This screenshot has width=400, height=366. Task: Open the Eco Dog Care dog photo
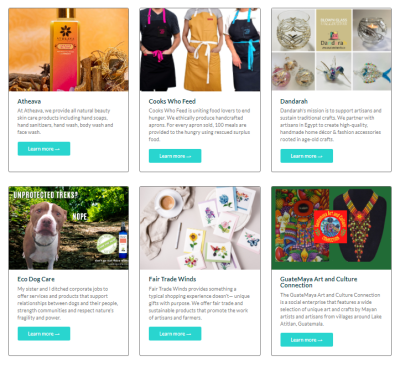pos(69,228)
